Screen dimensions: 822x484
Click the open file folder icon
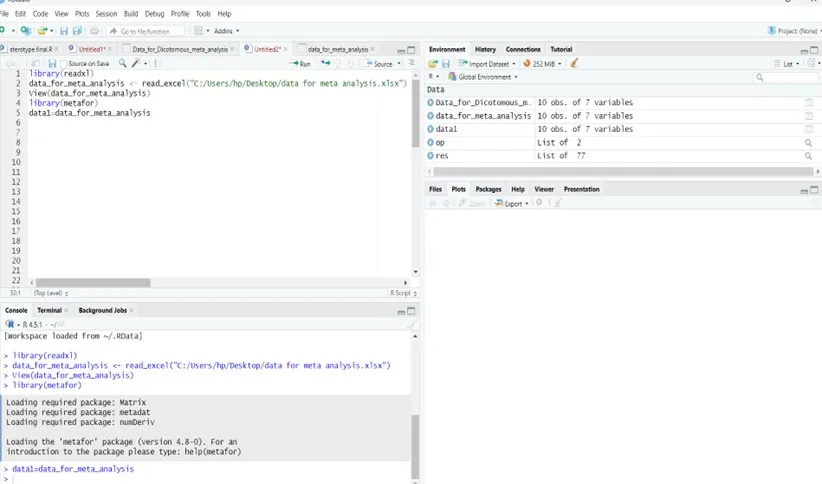click(x=42, y=31)
